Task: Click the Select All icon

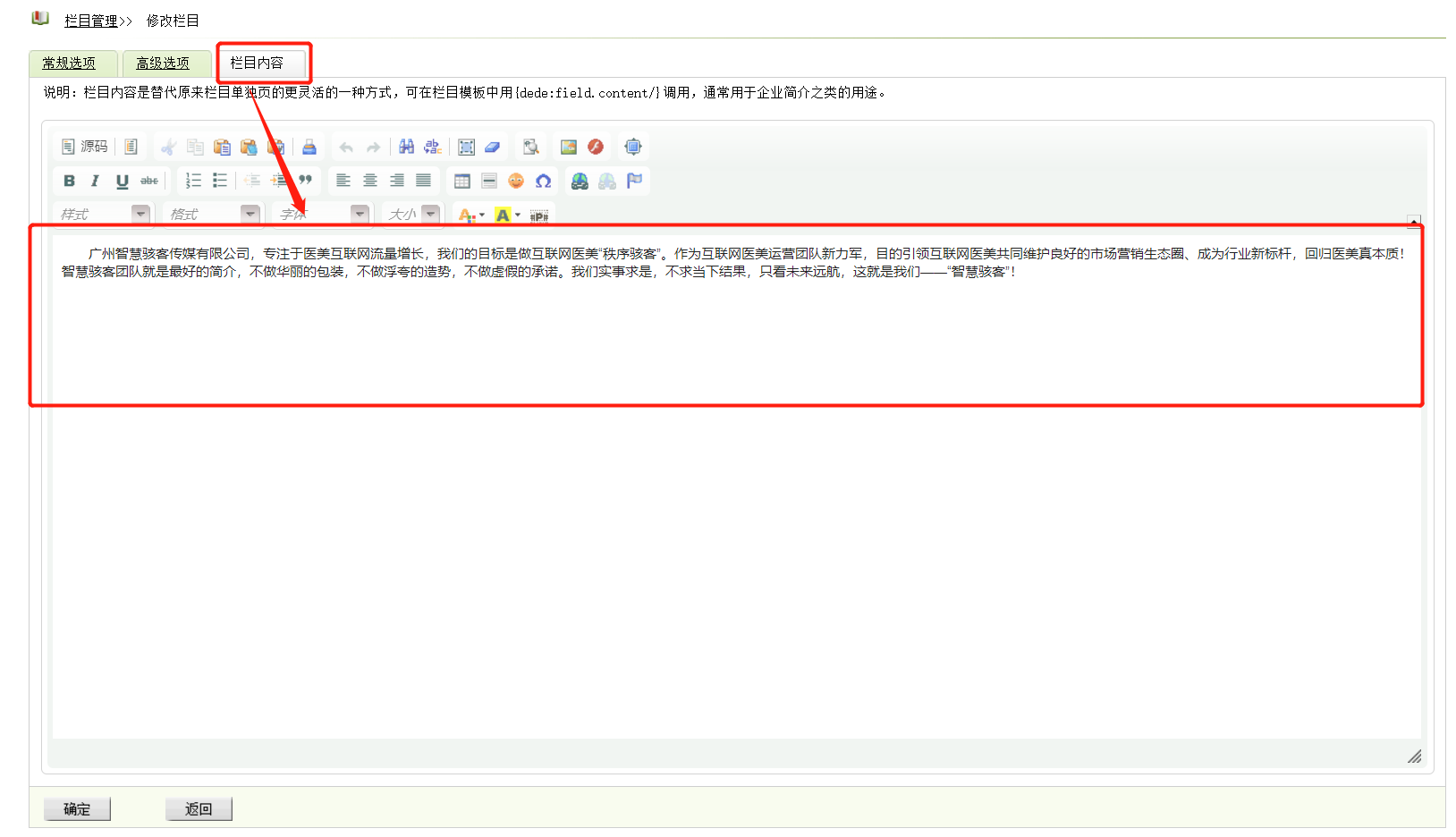Action: pos(466,147)
